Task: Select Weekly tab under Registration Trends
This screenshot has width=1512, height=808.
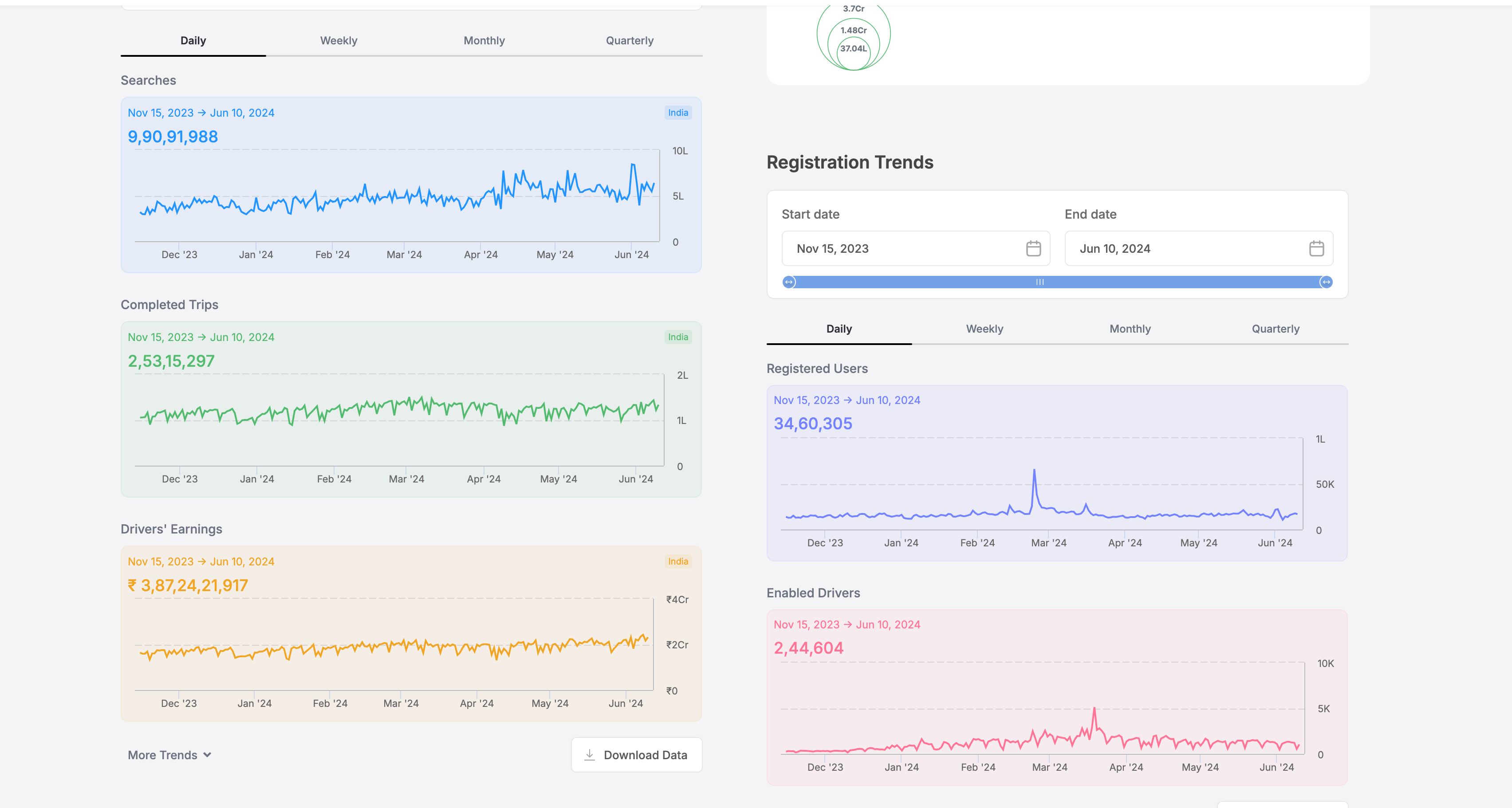Action: pos(984,329)
